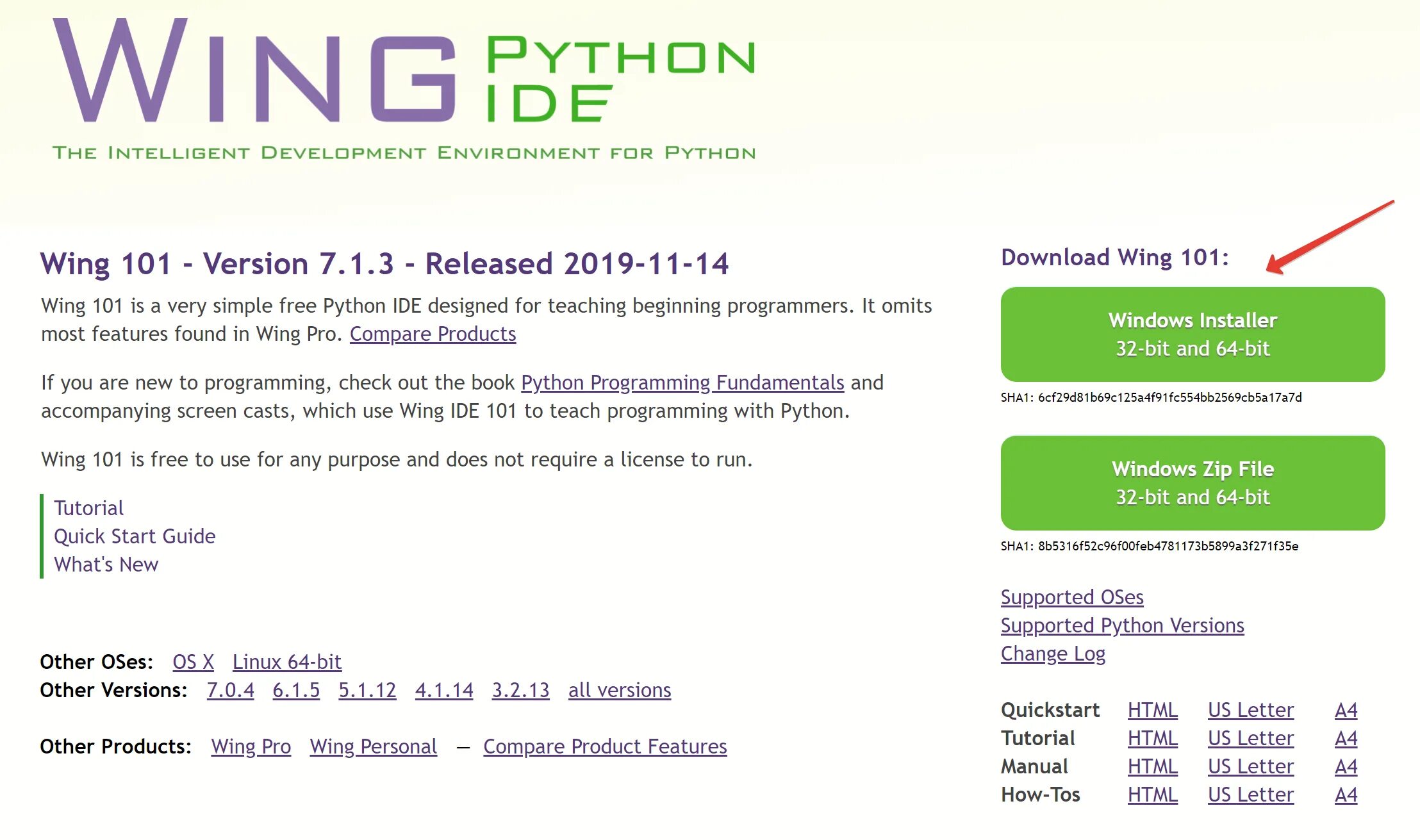Image resolution: width=1420 pixels, height=840 pixels.
Task: Click the 'Other Versions:' label
Action: [x=113, y=690]
